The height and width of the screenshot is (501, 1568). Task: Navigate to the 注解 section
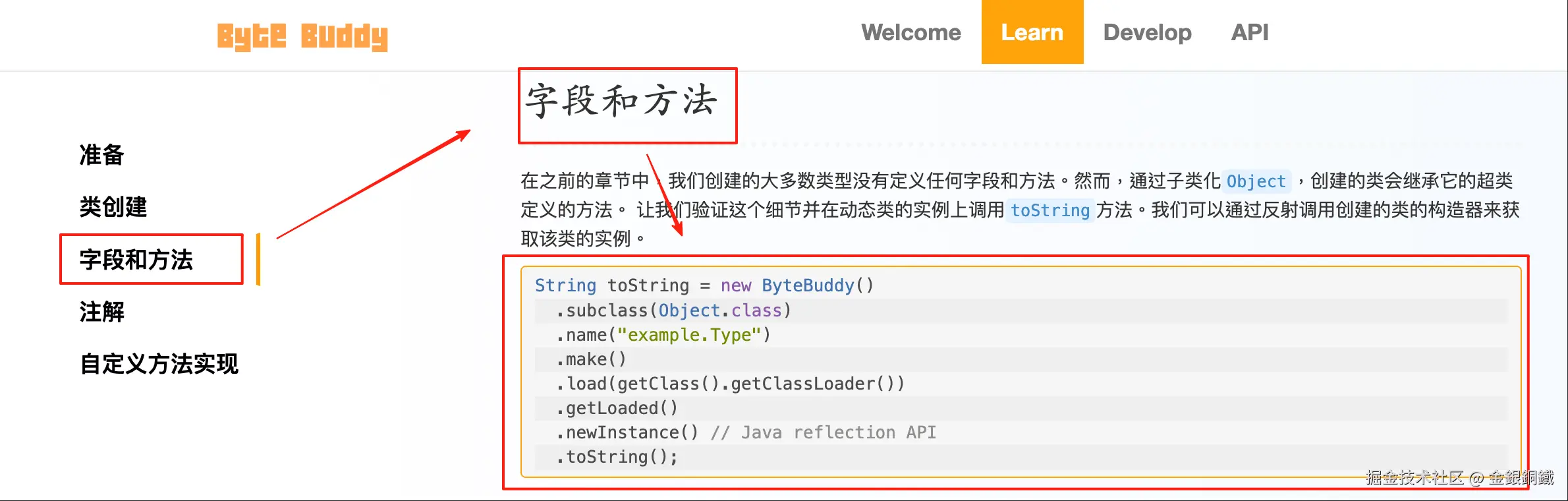click(101, 312)
